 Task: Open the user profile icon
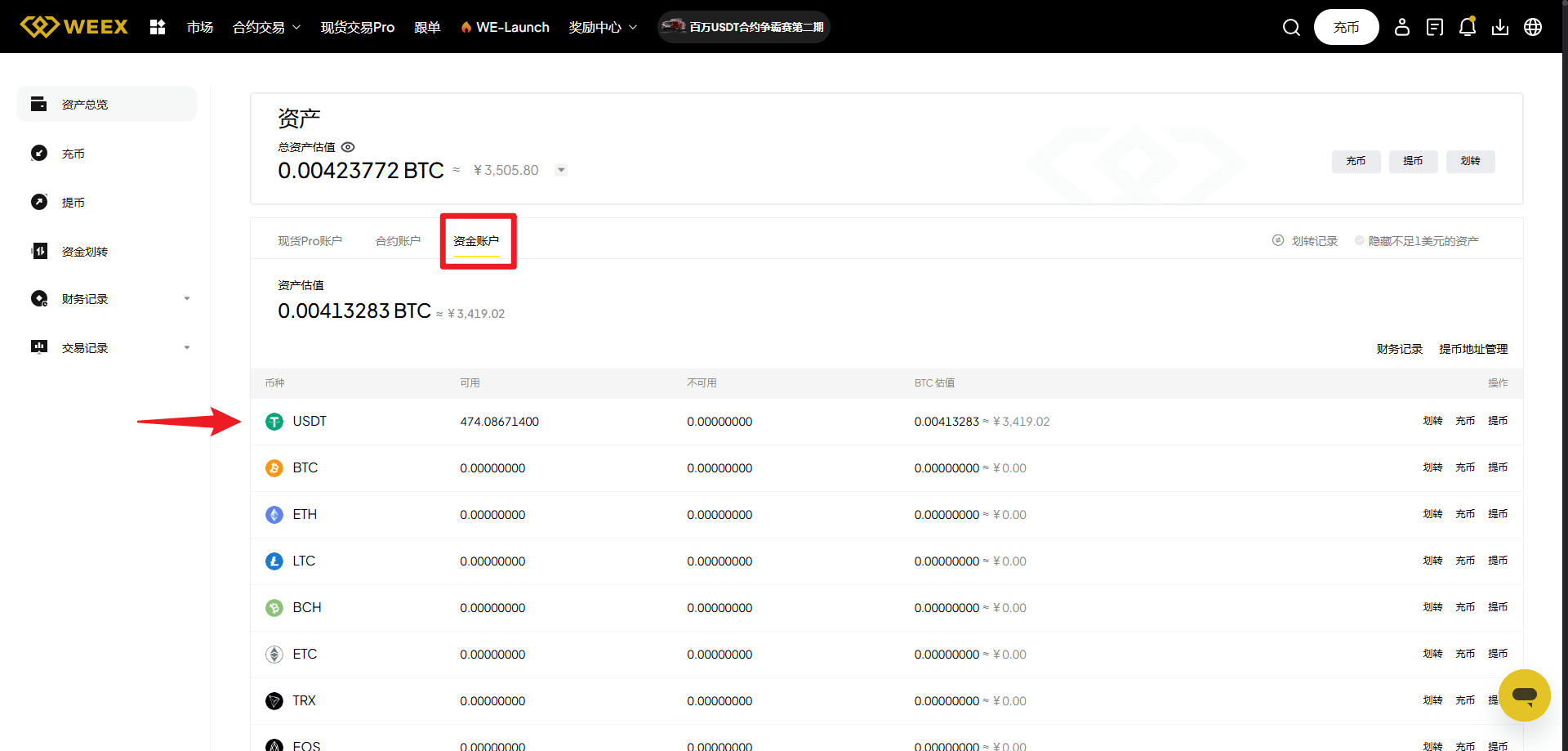pyautogui.click(x=1402, y=28)
